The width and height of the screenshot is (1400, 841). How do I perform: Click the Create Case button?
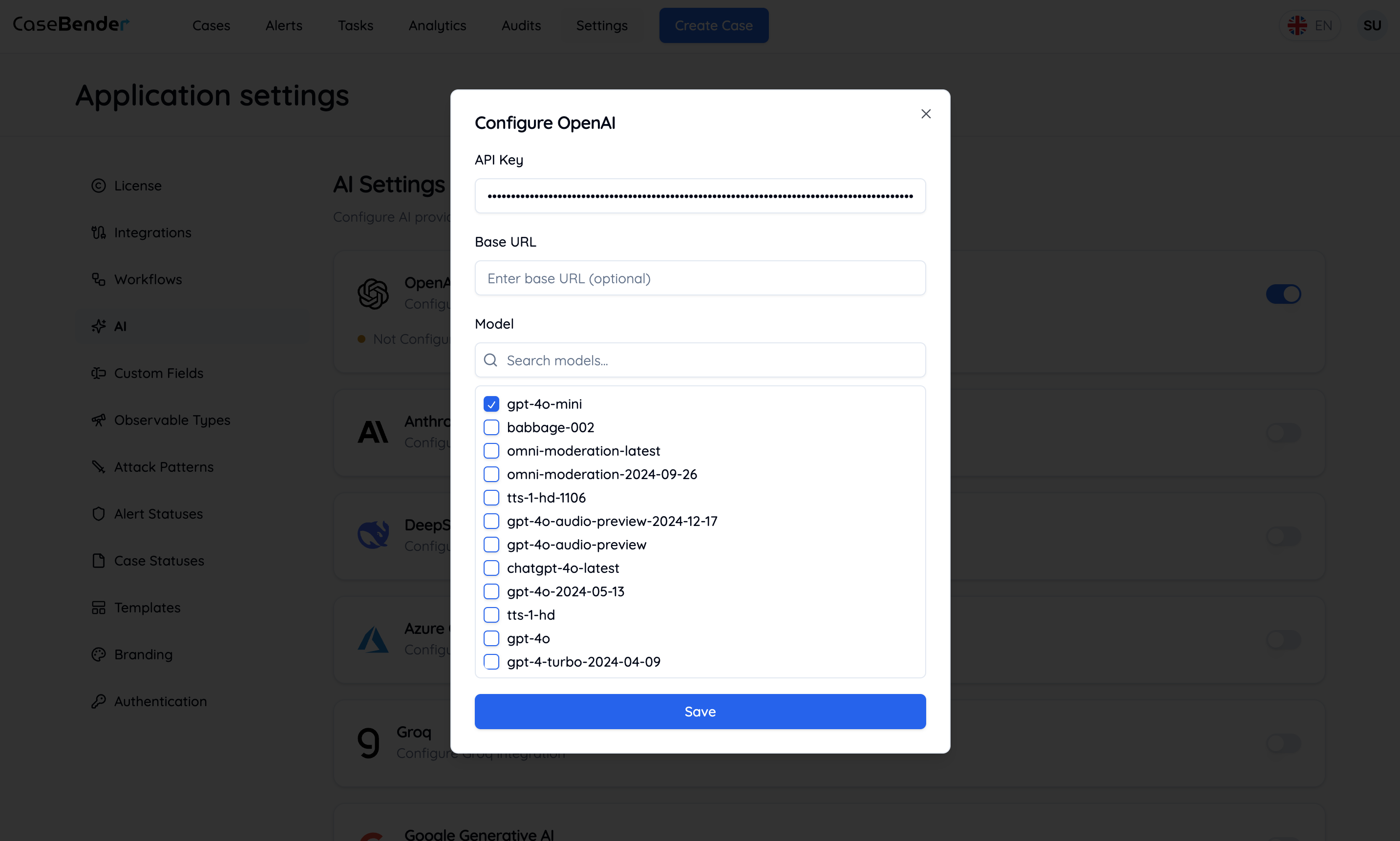click(x=714, y=25)
